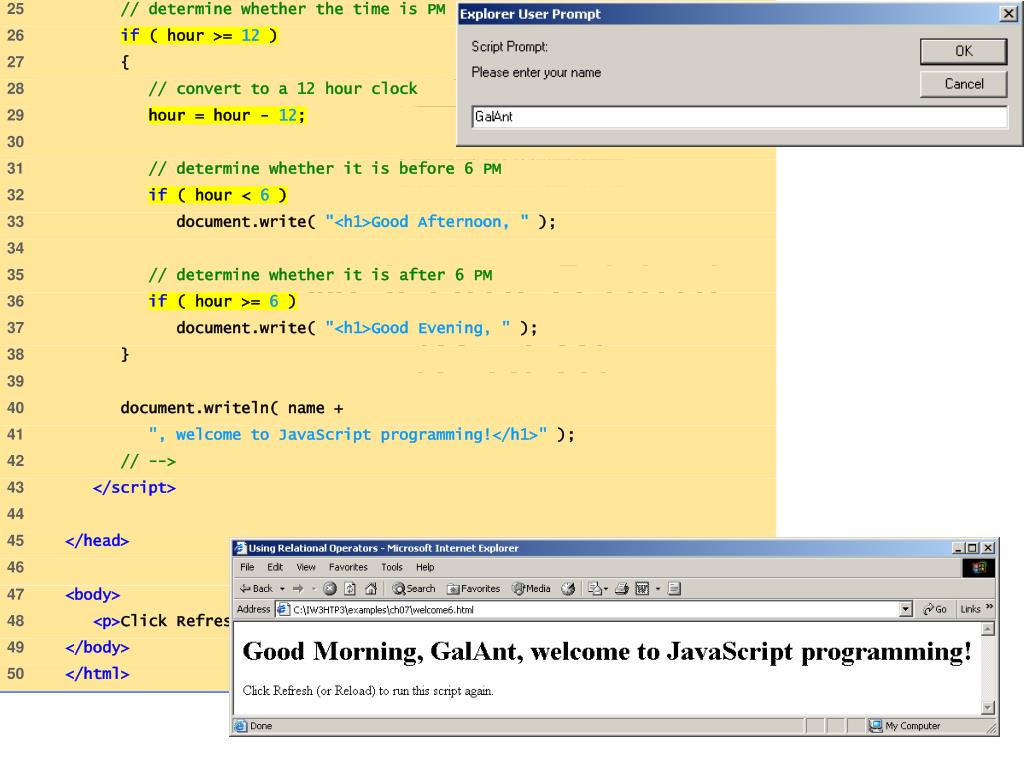
Task: Expand the Forward history dropdown arrow
Action: click(313, 588)
